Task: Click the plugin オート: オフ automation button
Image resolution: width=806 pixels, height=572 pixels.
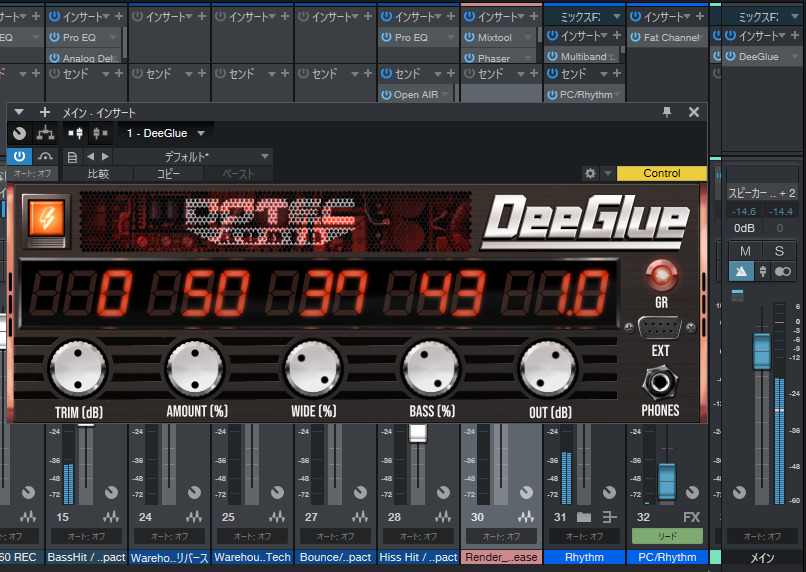Action: point(32,174)
